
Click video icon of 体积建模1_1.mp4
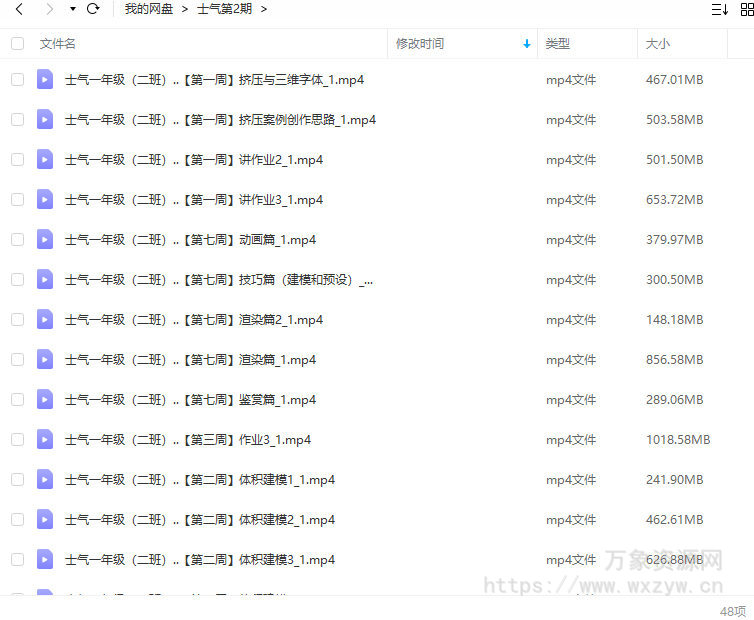(x=45, y=479)
